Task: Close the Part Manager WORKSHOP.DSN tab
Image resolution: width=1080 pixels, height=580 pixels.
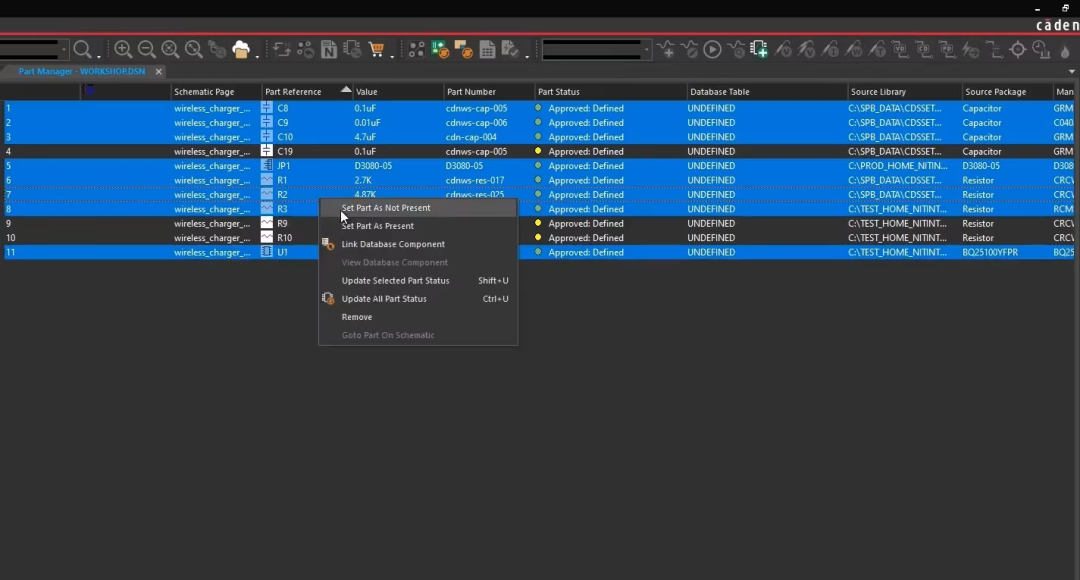Action: pos(158,72)
